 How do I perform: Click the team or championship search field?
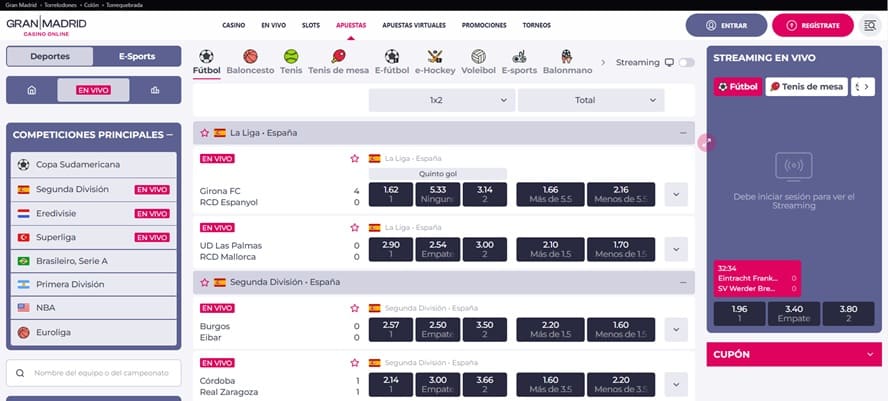point(93,373)
